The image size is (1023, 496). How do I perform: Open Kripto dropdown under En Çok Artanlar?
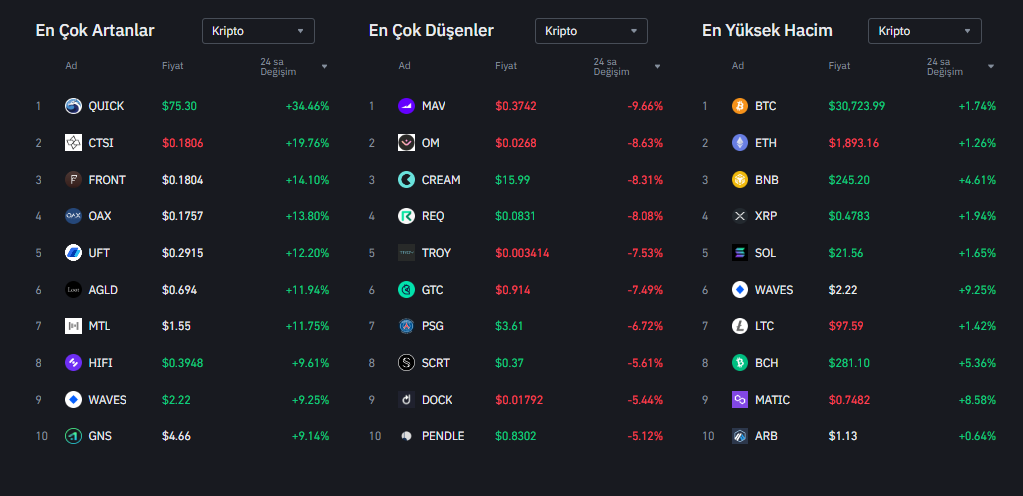coord(258,31)
